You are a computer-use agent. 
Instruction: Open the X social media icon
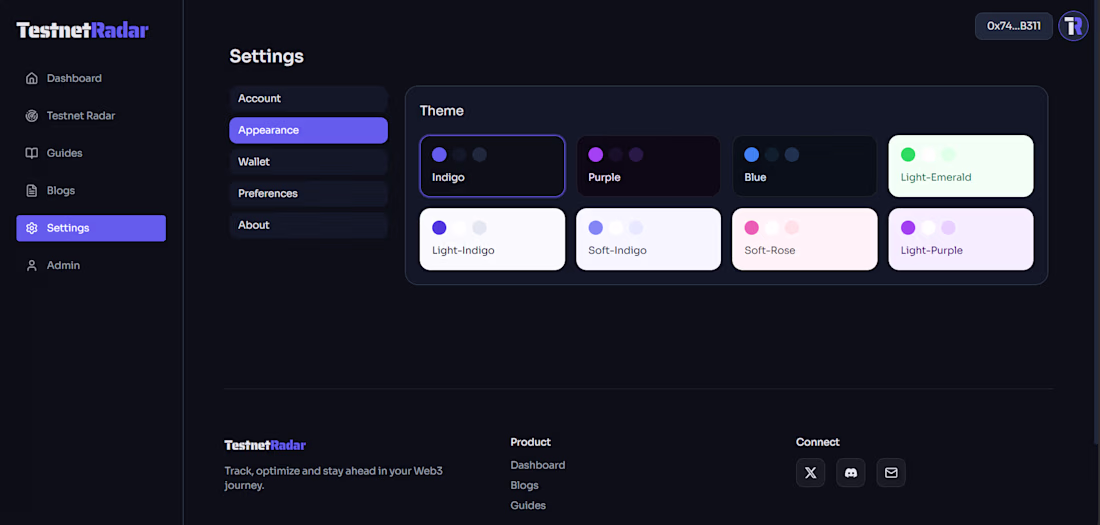810,472
